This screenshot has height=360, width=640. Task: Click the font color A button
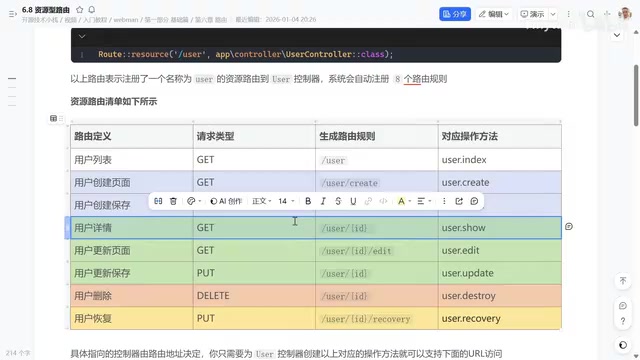(x=401, y=201)
